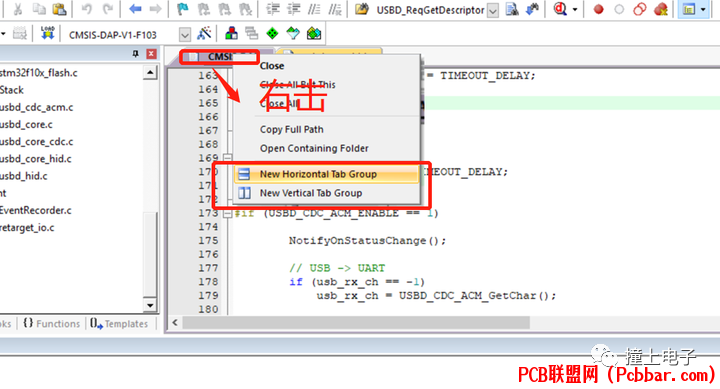720x389 pixels.
Task: Click the editor horizontal scrollbar thumb
Action: coord(356,323)
